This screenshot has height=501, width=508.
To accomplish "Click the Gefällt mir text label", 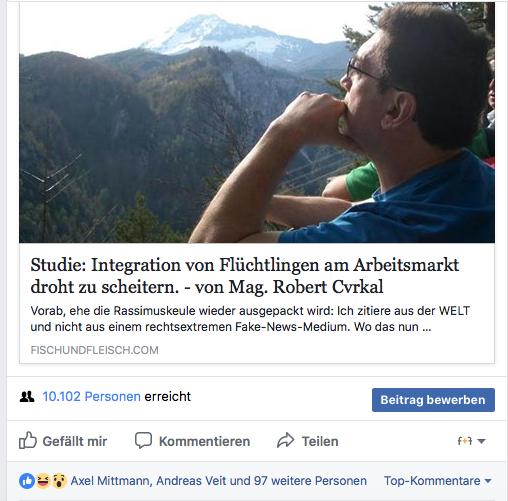I will (x=75, y=441).
